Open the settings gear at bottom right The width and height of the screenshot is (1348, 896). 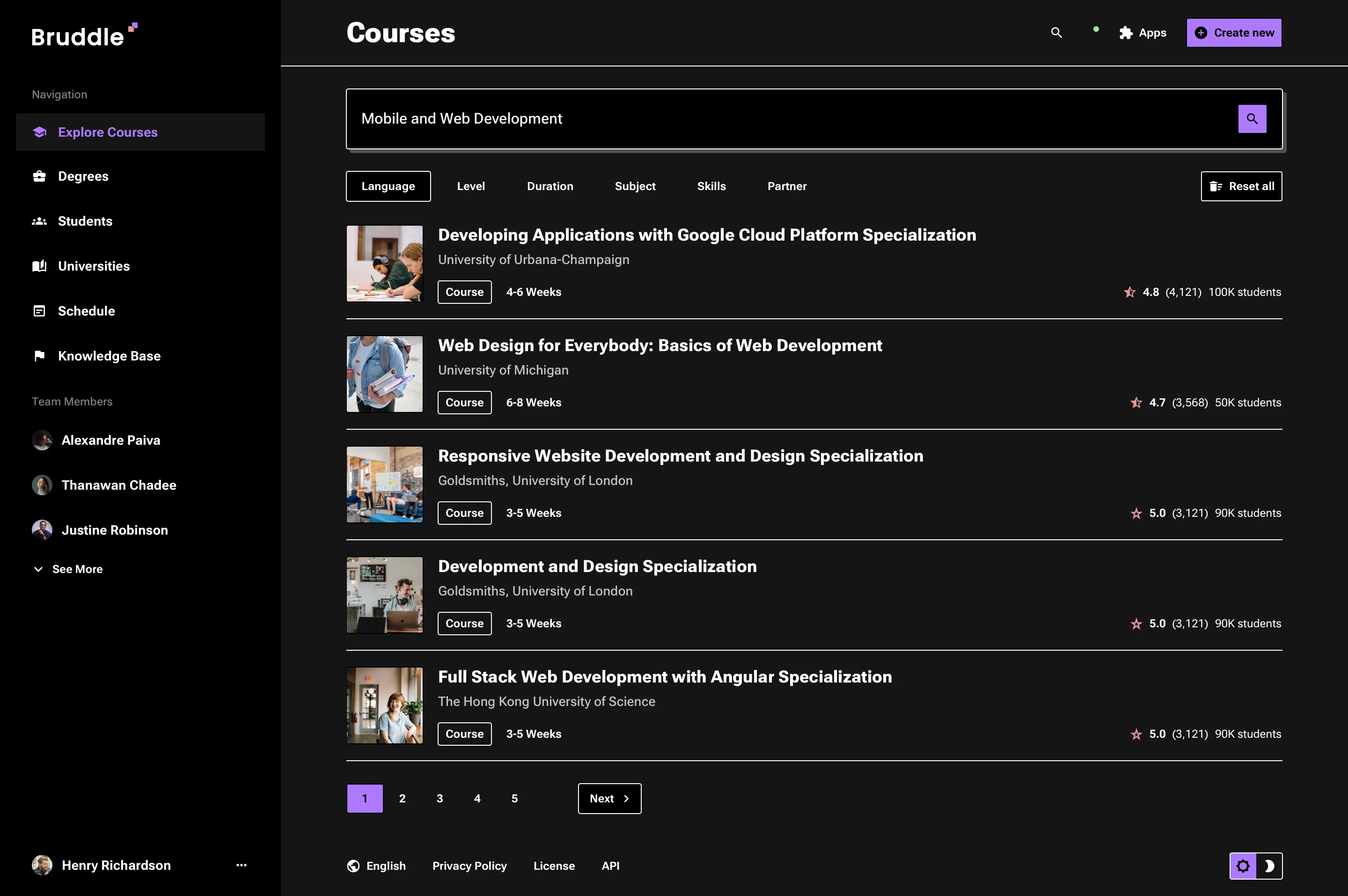coord(1243,866)
